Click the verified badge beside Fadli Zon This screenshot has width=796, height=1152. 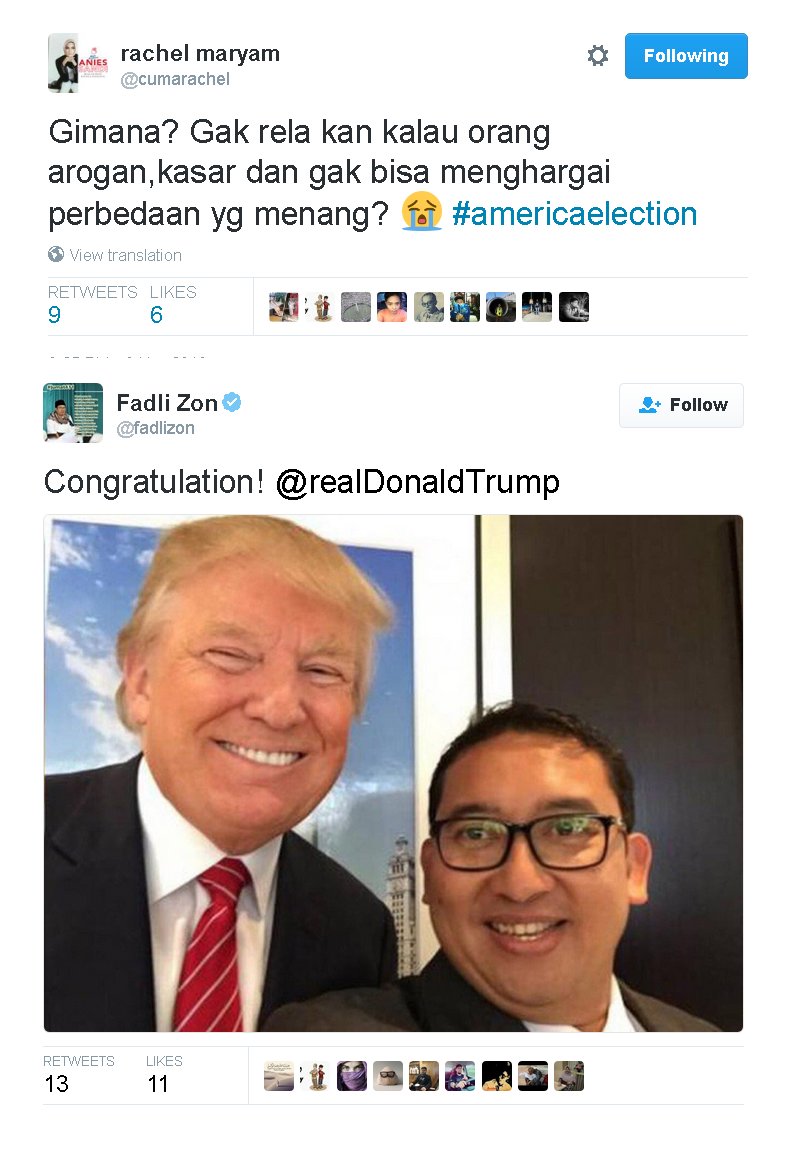[x=232, y=403]
